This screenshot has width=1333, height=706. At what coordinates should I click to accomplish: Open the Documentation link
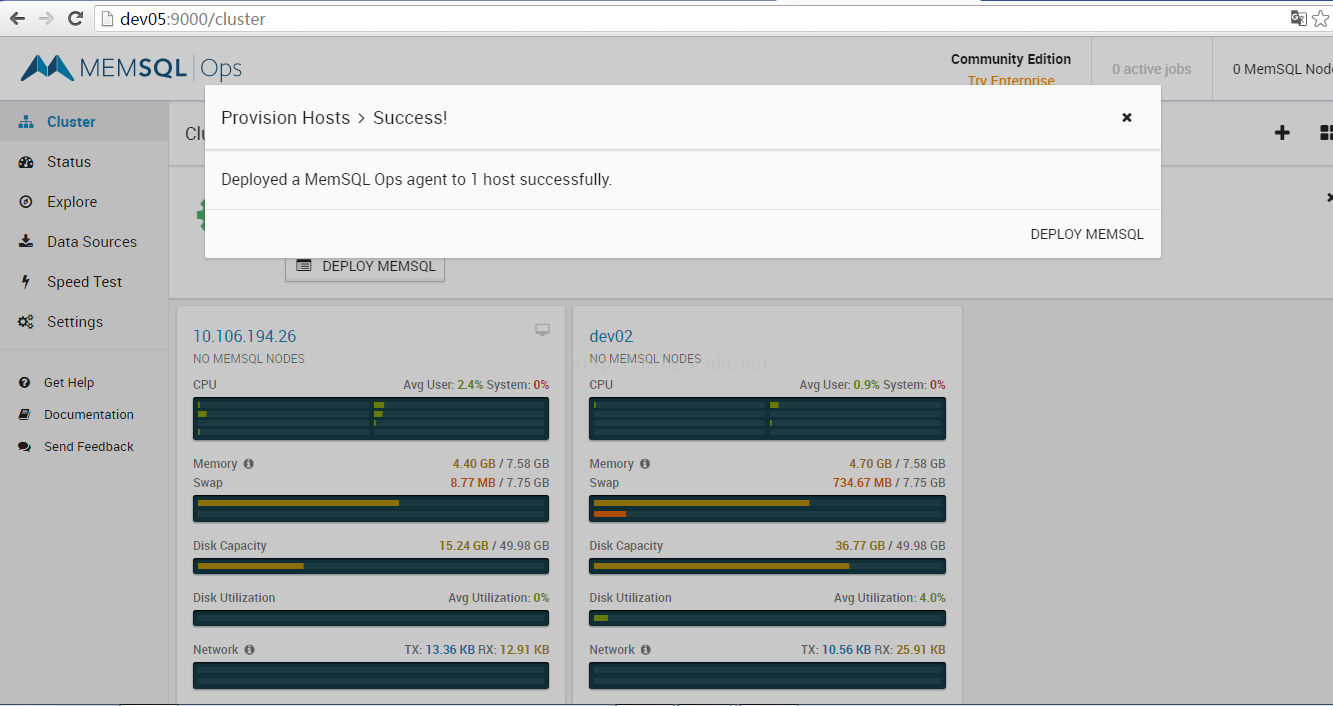pyautogui.click(x=89, y=415)
